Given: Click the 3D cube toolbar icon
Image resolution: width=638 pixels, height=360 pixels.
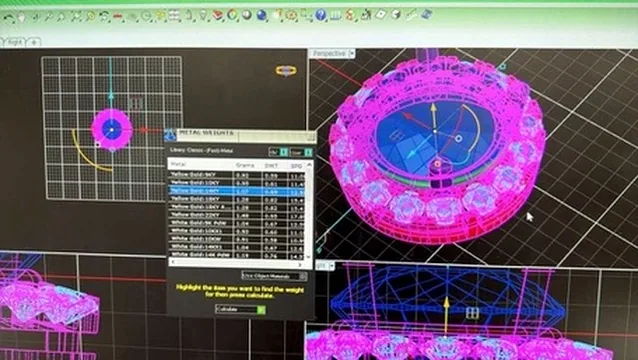Looking at the screenshot, I should (396, 15).
